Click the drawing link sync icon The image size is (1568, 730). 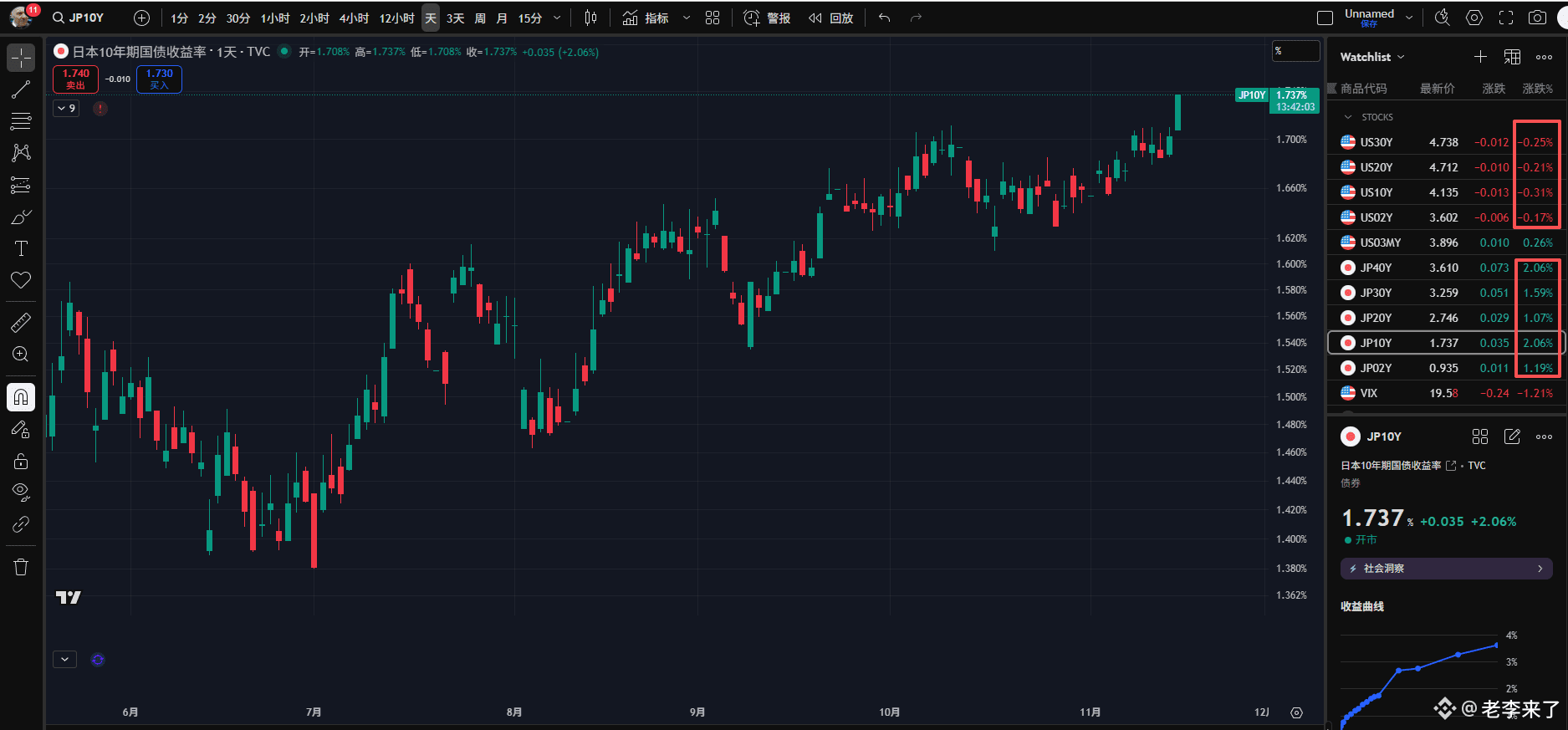(x=21, y=524)
